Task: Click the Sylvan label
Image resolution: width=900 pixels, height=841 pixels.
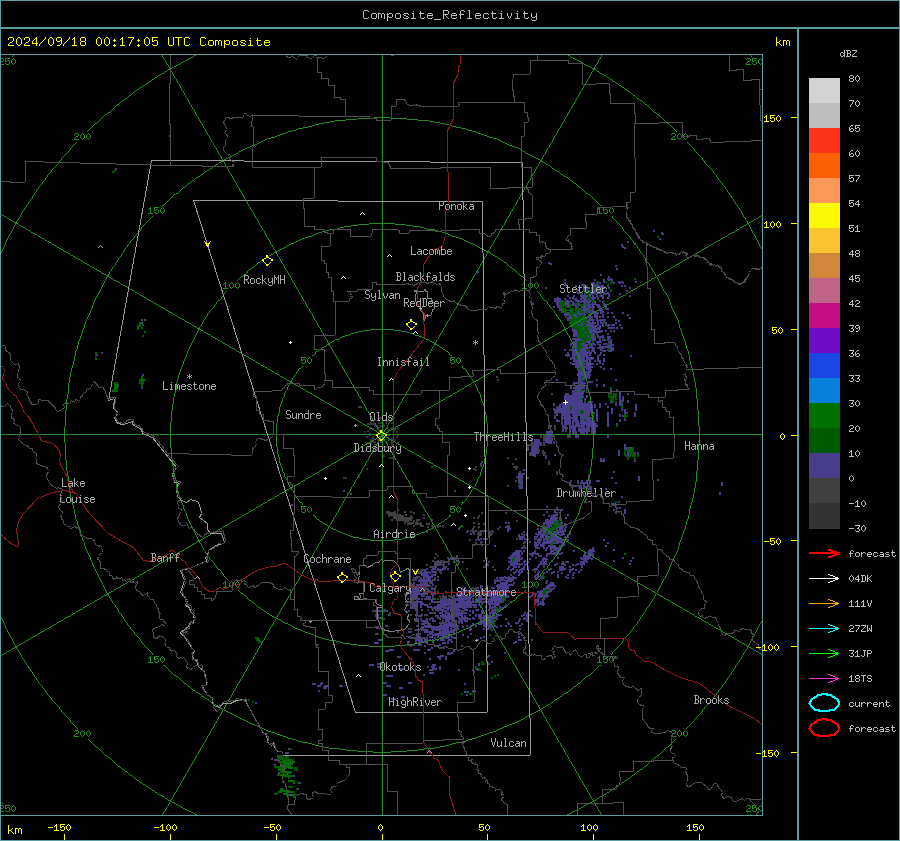Action: [x=382, y=295]
